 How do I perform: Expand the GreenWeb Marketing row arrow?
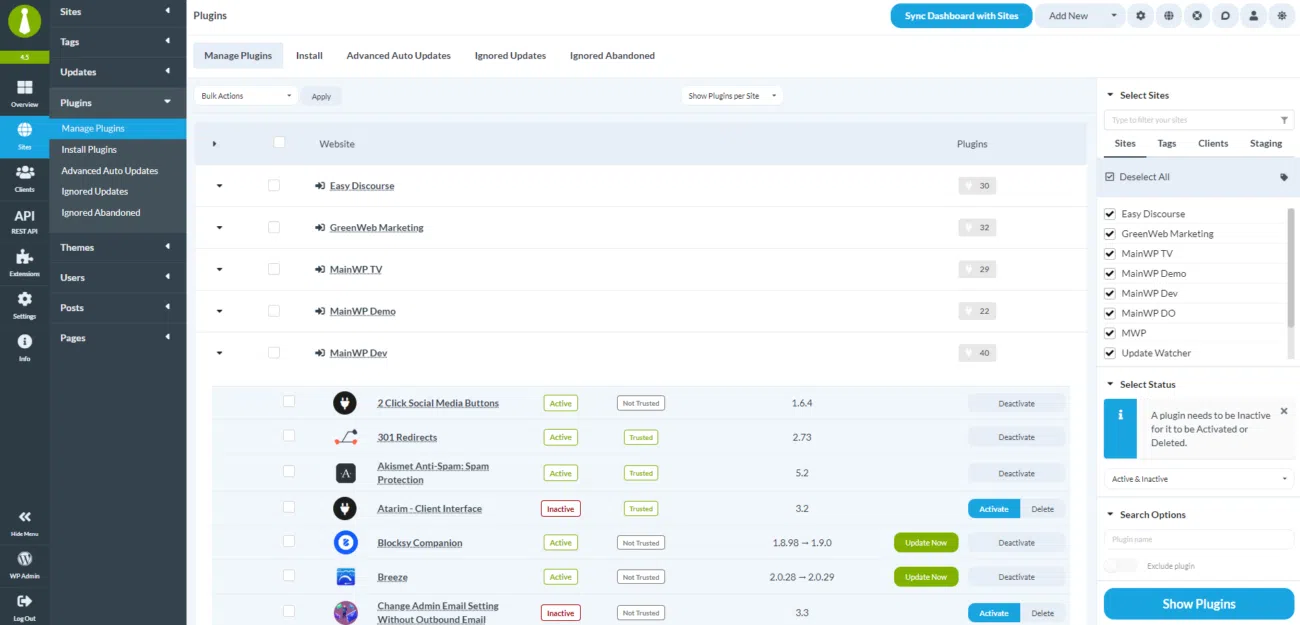tap(219, 228)
